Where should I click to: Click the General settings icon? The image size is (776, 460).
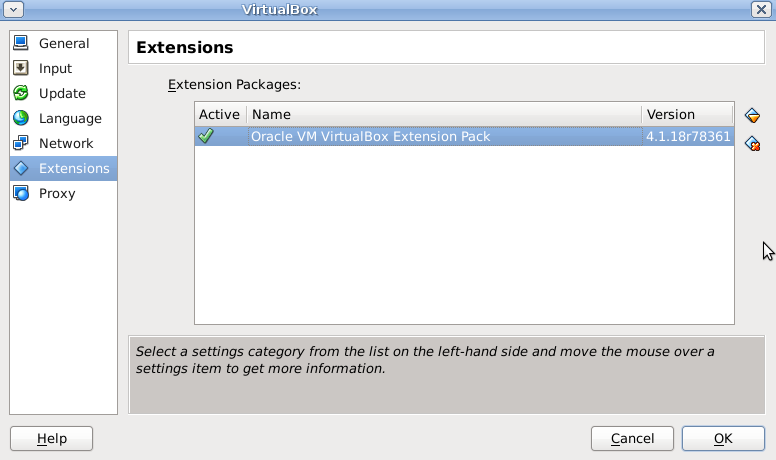pyautogui.click(x=21, y=43)
